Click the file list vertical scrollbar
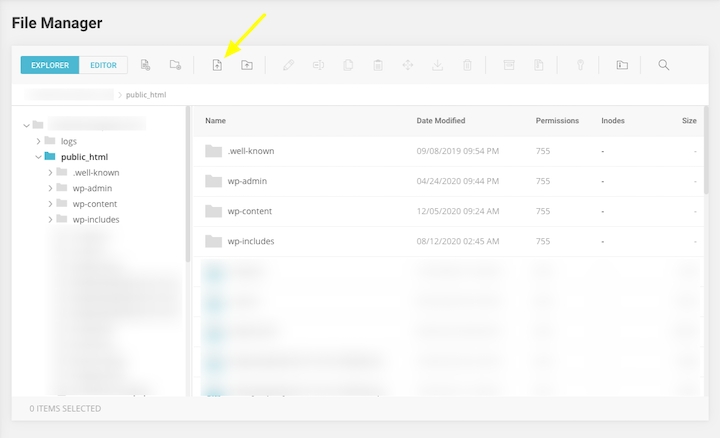The image size is (720, 438). pyautogui.click(x=706, y=150)
